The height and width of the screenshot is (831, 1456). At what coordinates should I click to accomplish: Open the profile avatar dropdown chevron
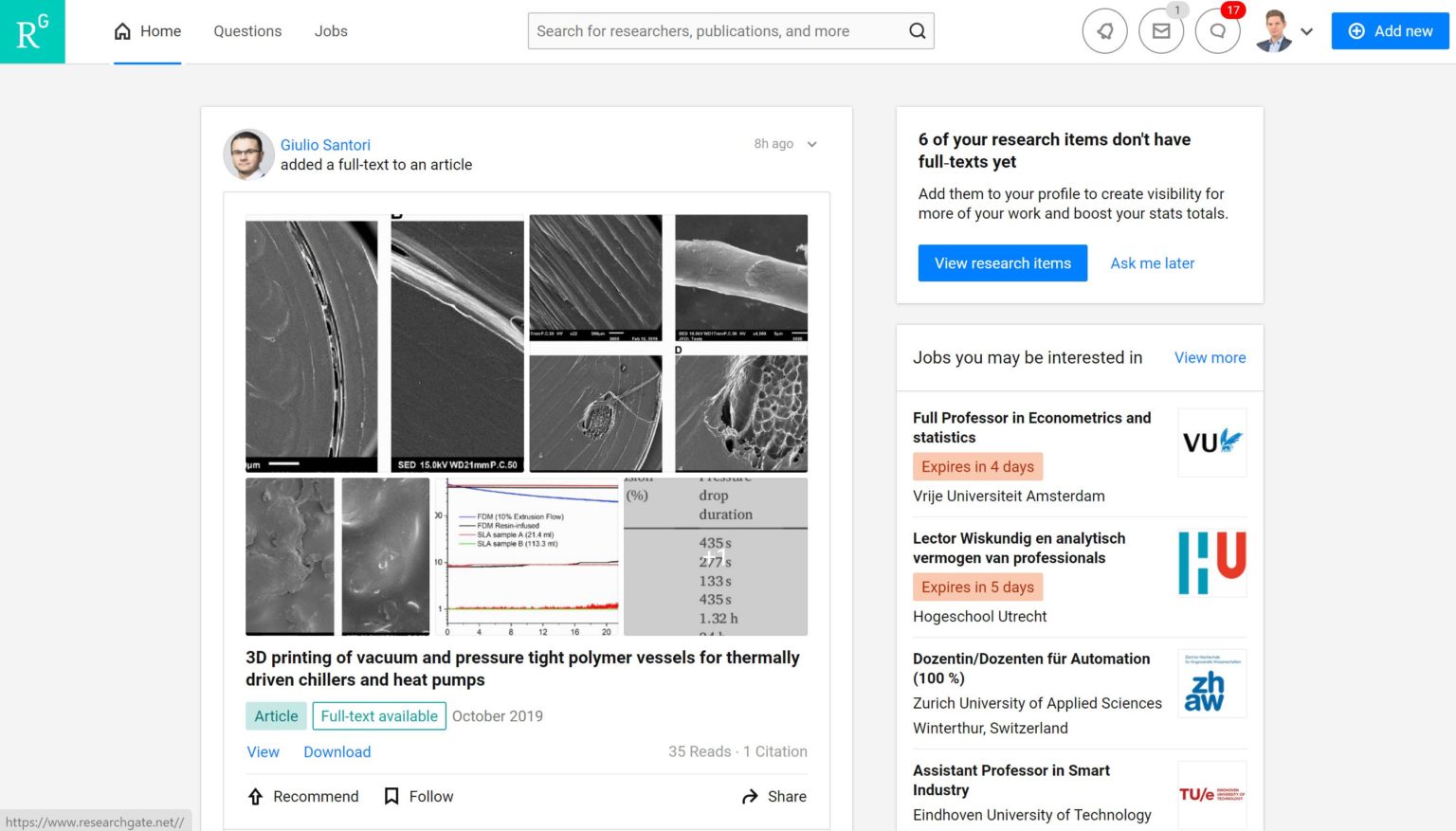(x=1307, y=31)
